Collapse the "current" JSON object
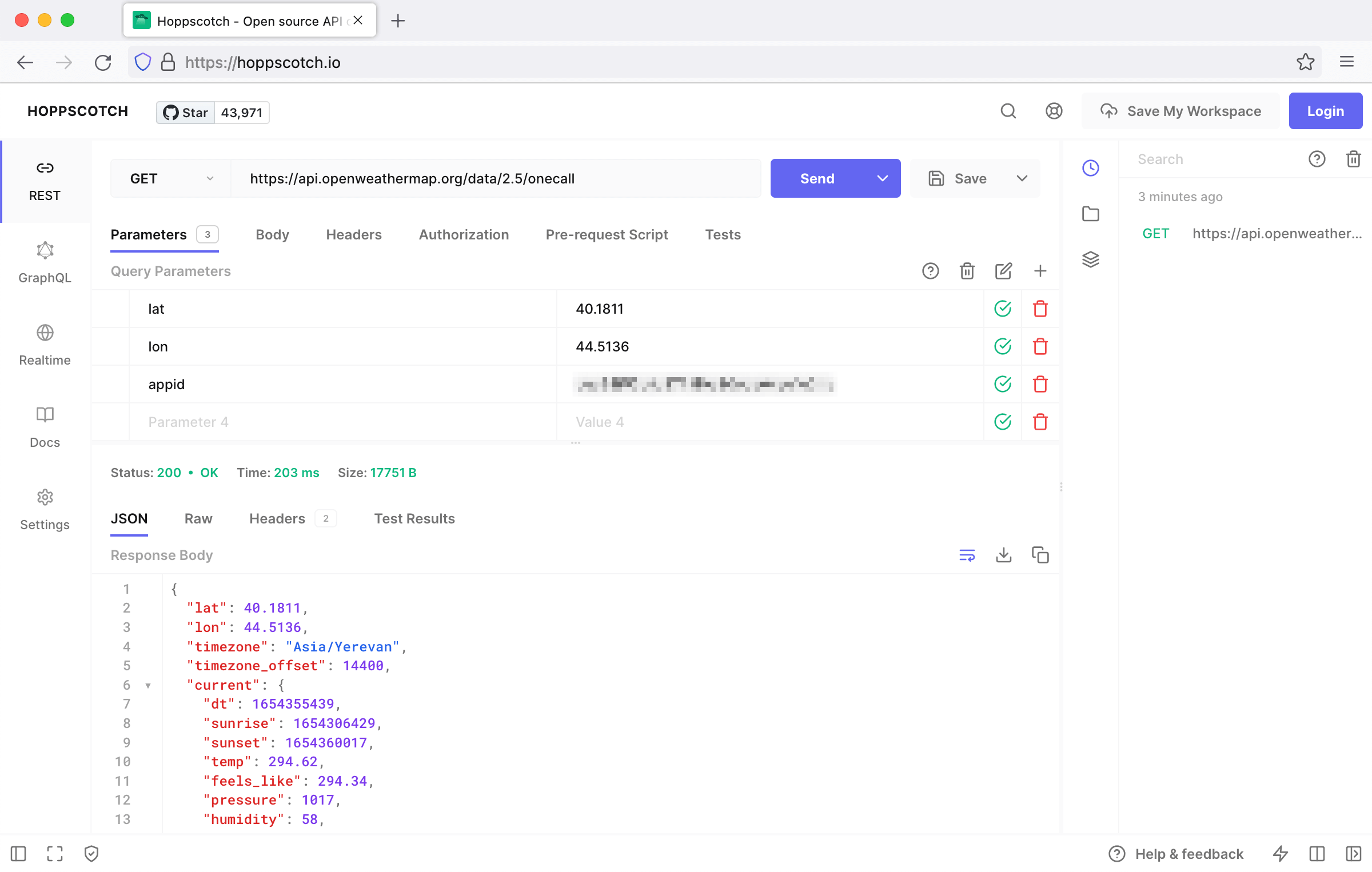This screenshot has height=872, width=1372. (148, 685)
